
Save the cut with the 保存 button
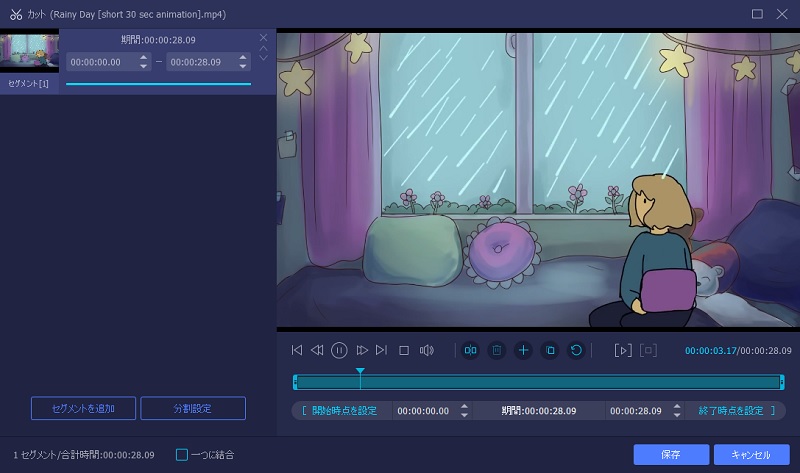tap(671, 455)
